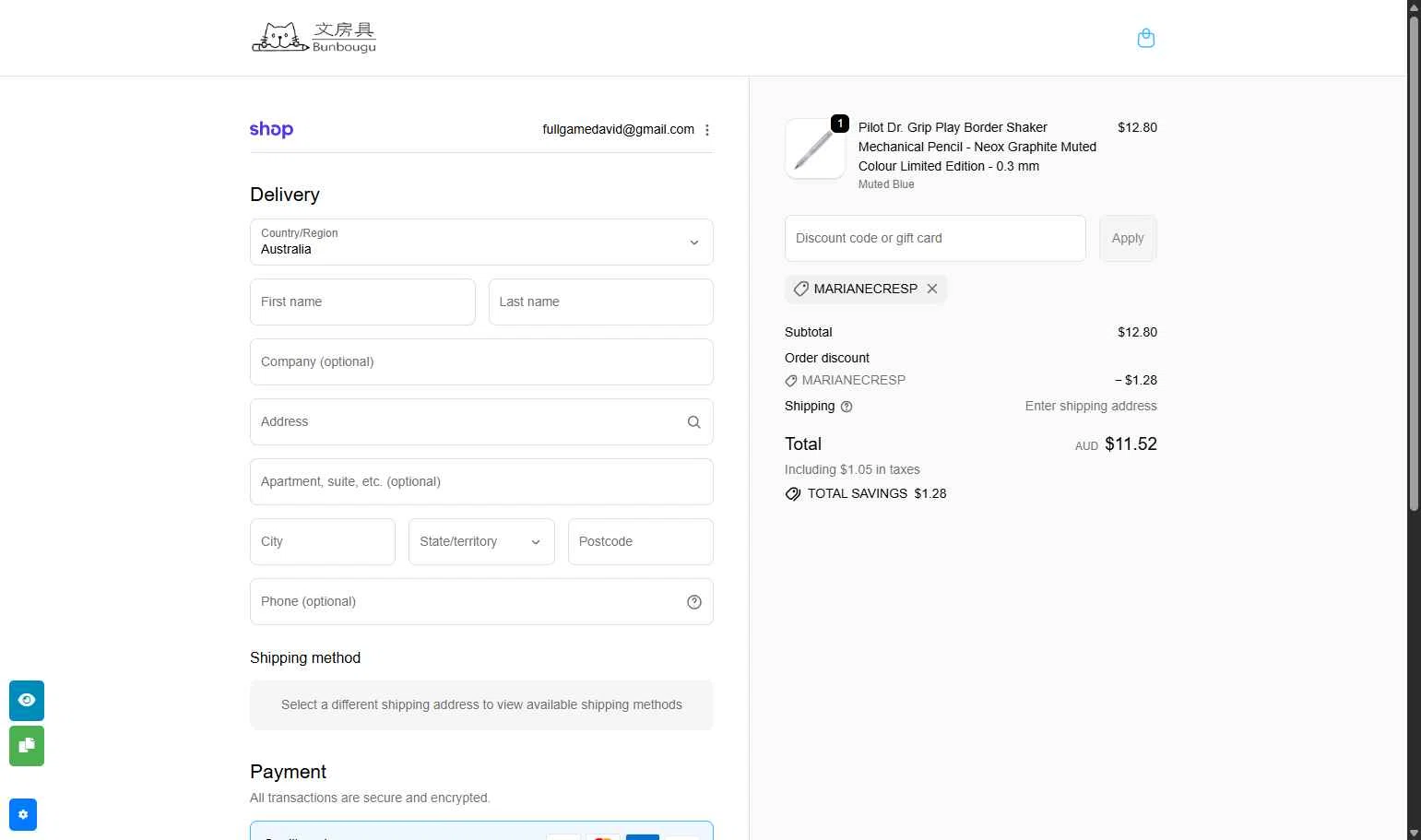The image size is (1421, 840).
Task: Click the blue eye widget button
Action: tap(27, 701)
